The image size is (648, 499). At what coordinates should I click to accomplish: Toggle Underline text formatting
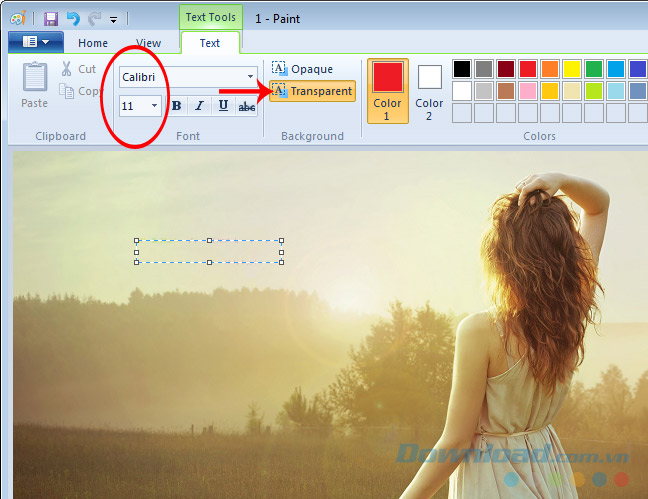tap(223, 106)
